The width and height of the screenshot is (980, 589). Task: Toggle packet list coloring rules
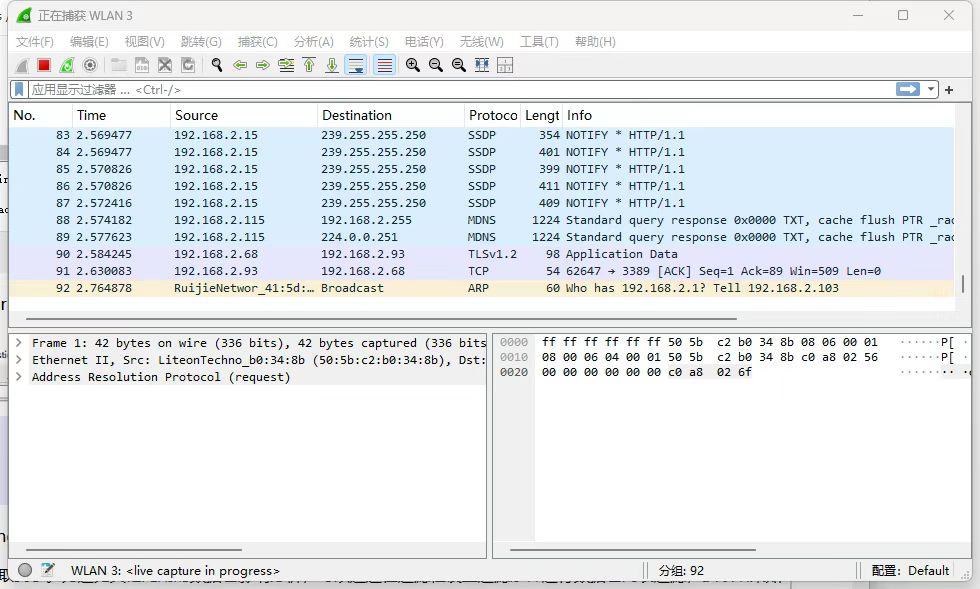click(x=384, y=65)
